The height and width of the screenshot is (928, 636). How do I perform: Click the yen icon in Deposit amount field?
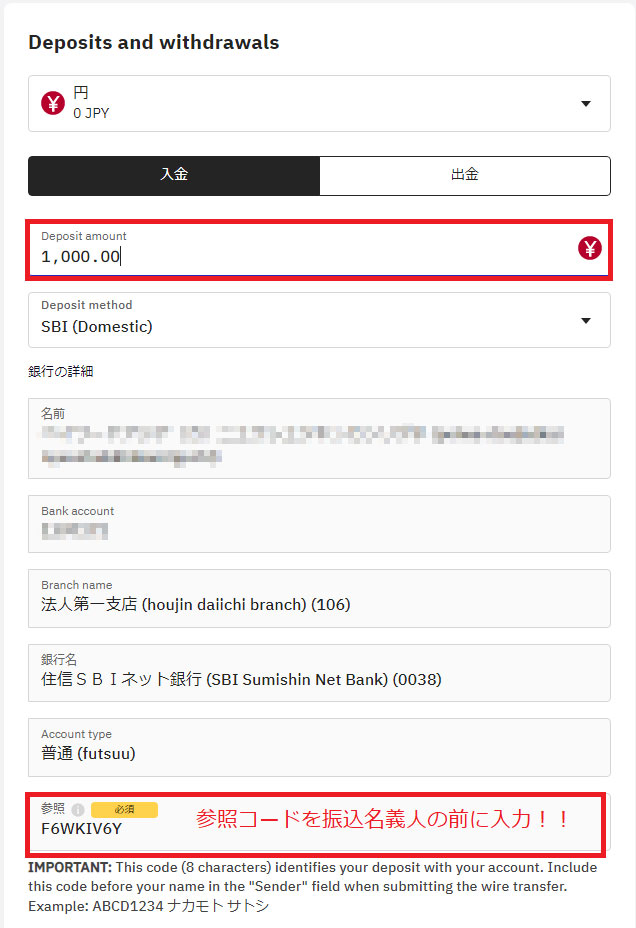coord(589,248)
